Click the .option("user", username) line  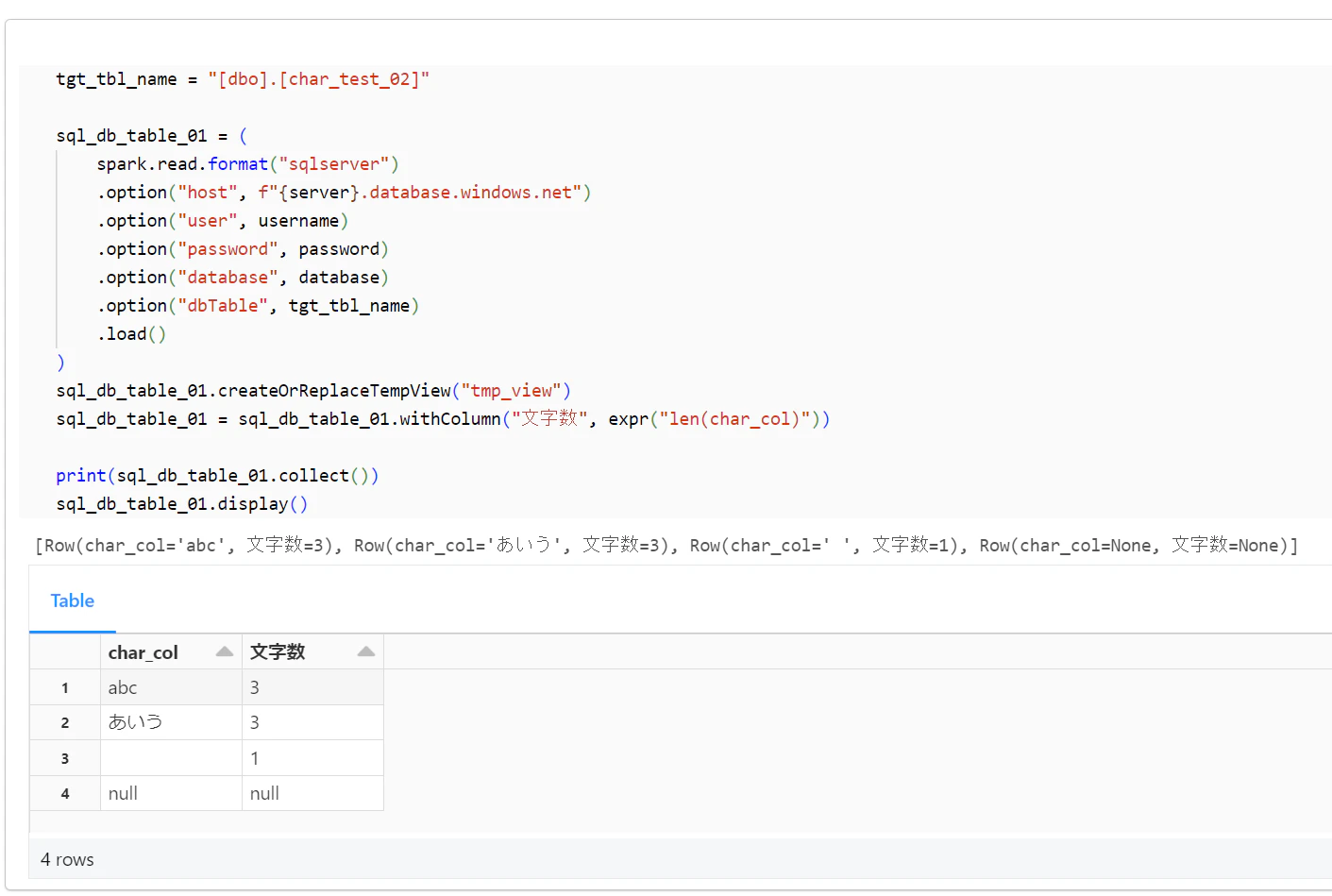pyautogui.click(x=223, y=221)
